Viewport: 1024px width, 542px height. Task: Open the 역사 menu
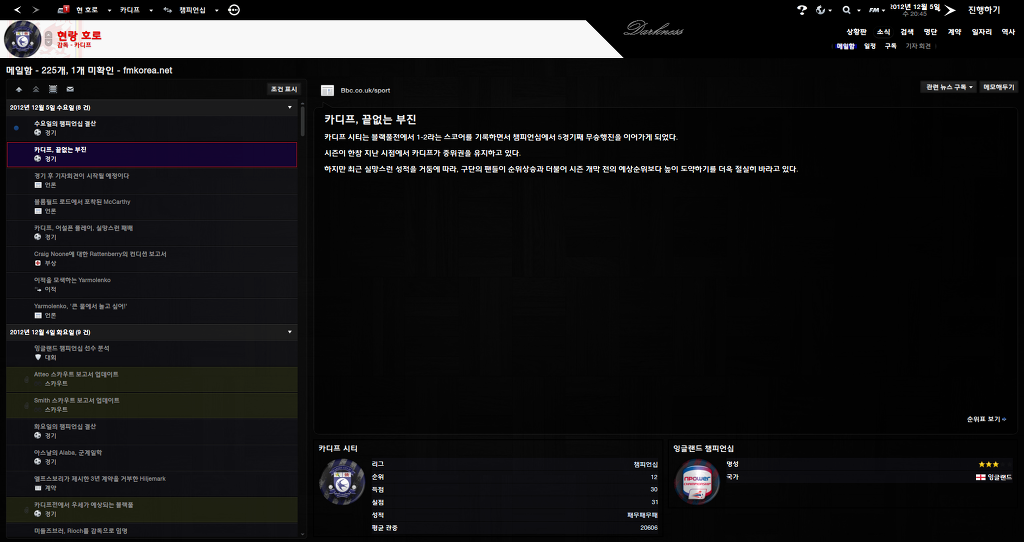[x=1009, y=31]
